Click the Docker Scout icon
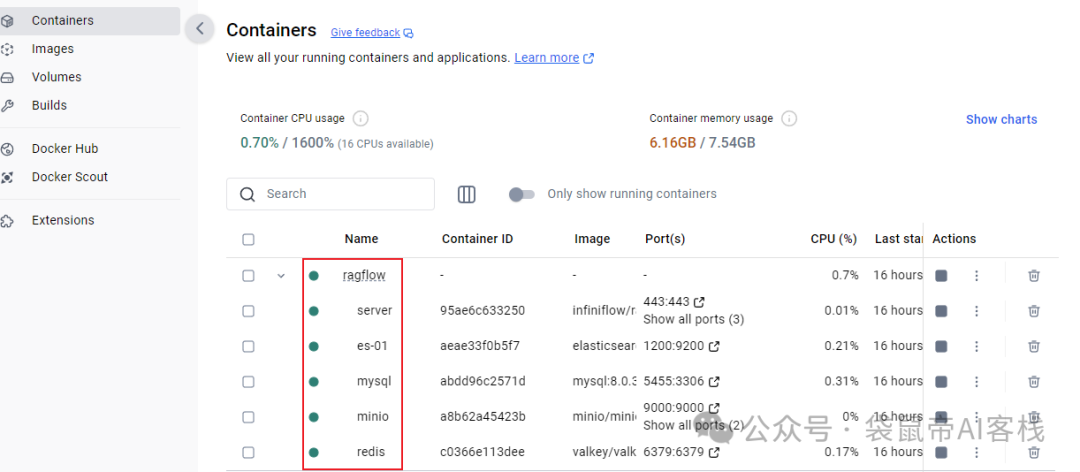 [7, 177]
